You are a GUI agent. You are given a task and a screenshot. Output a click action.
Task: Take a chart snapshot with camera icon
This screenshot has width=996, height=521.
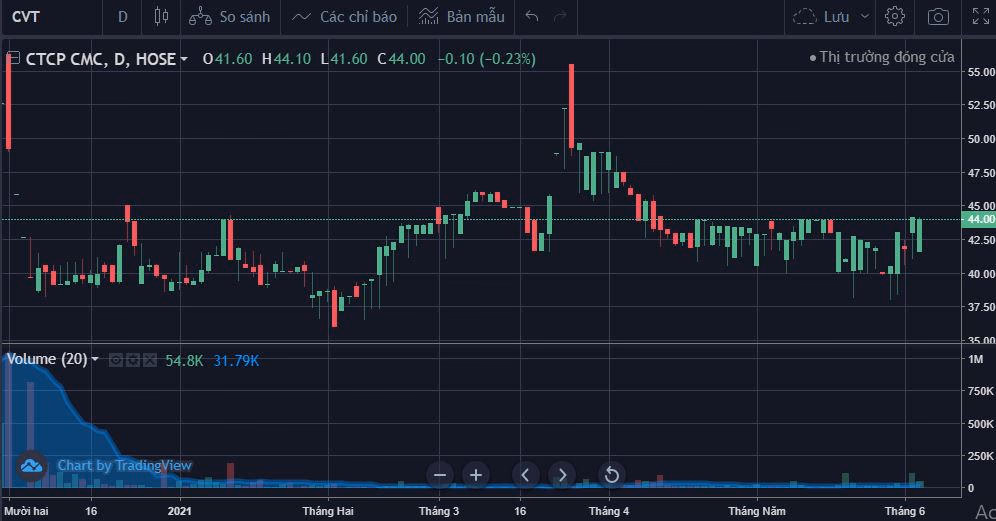click(x=938, y=16)
